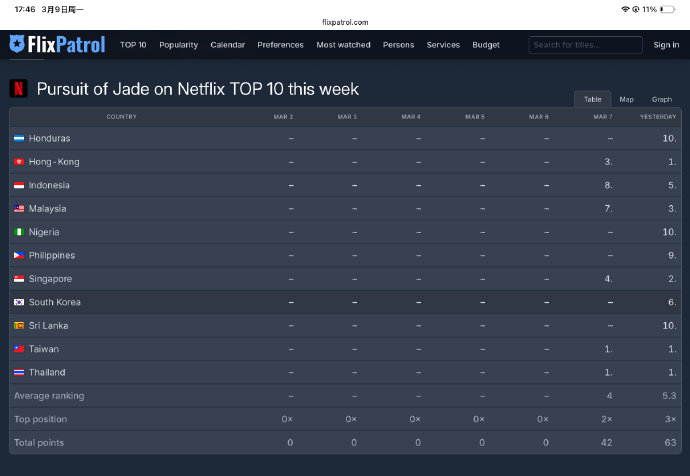The width and height of the screenshot is (690, 476).
Task: Tap the battery indicator icon
Action: [668, 9]
